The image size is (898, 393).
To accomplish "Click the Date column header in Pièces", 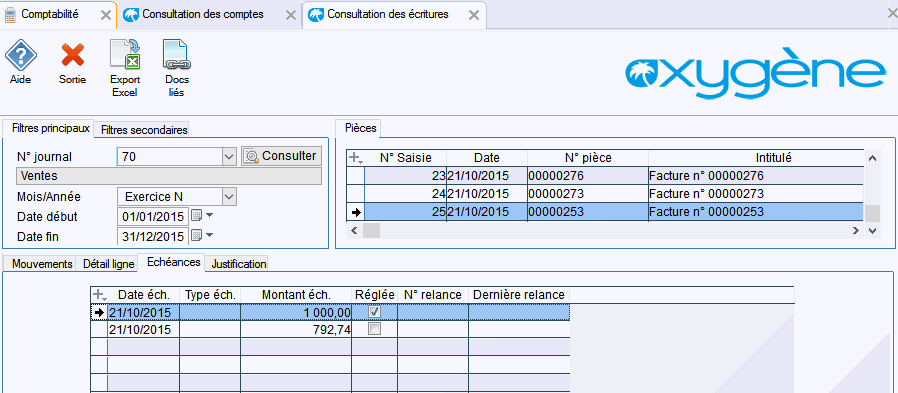I will tap(487, 158).
